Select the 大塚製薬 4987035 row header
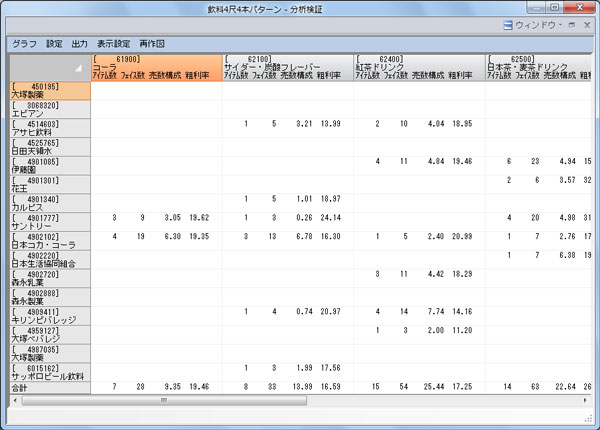This screenshot has width=600, height=430. [x=50, y=353]
